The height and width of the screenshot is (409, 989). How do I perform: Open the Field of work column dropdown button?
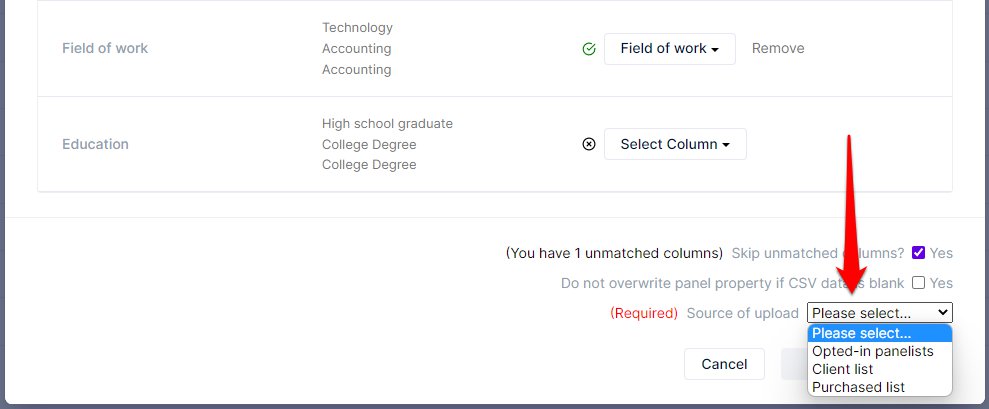click(670, 49)
